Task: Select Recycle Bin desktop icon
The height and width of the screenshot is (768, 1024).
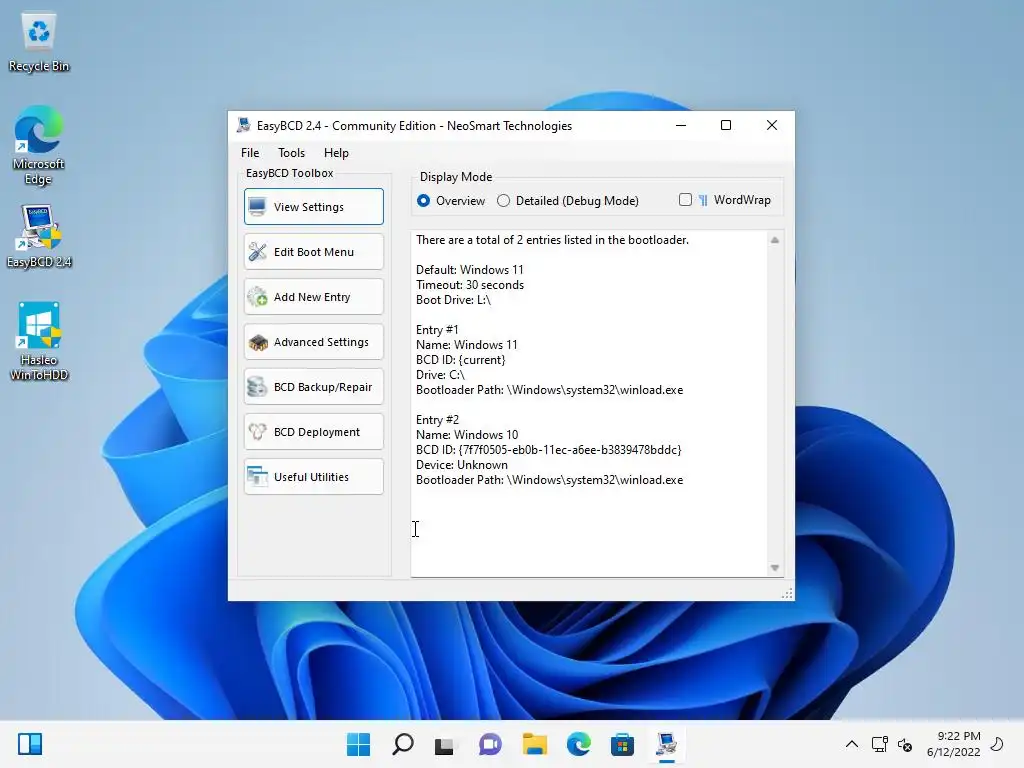Action: [x=39, y=42]
